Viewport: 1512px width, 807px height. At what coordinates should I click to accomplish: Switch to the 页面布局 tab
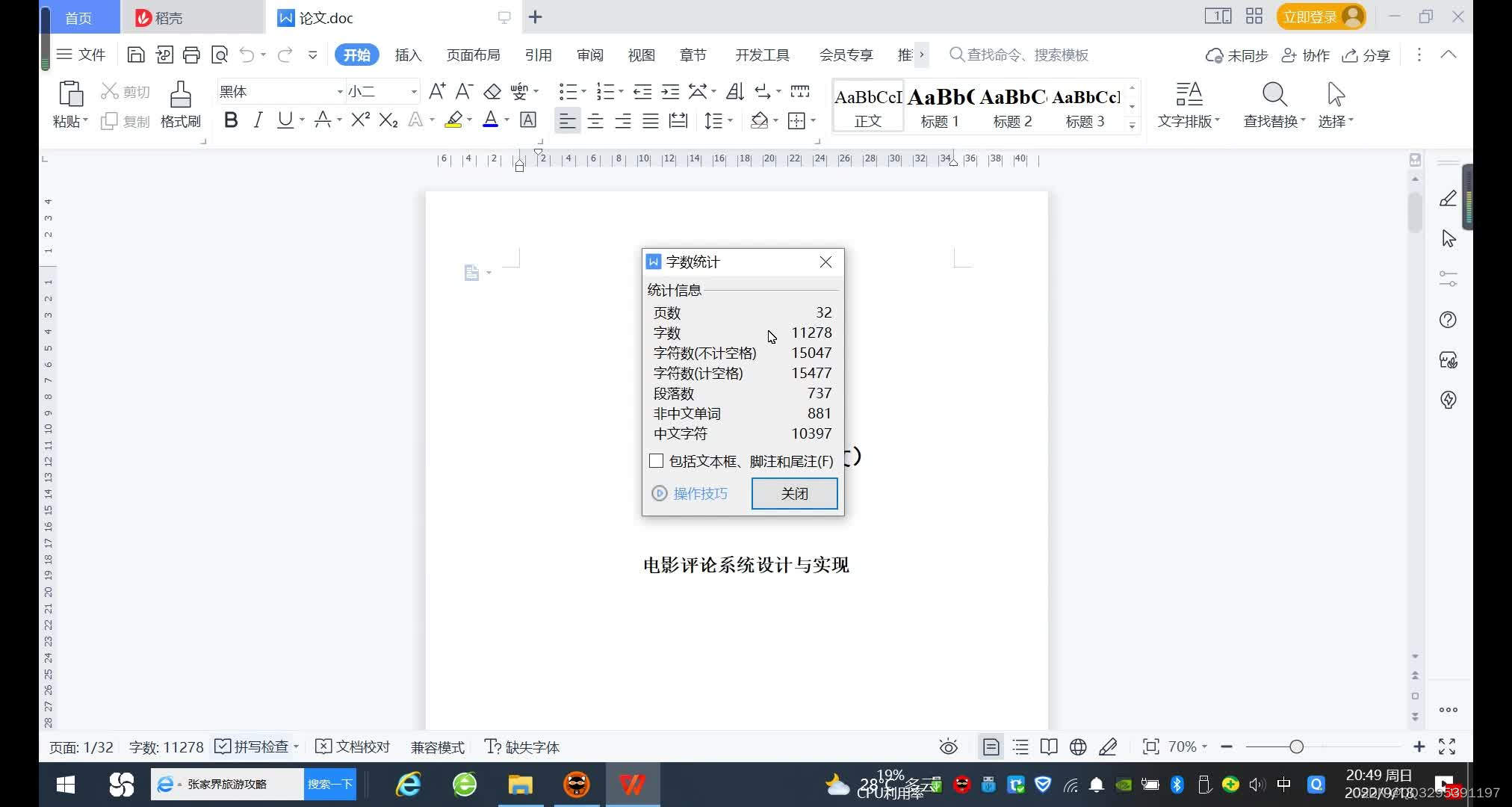[x=473, y=55]
